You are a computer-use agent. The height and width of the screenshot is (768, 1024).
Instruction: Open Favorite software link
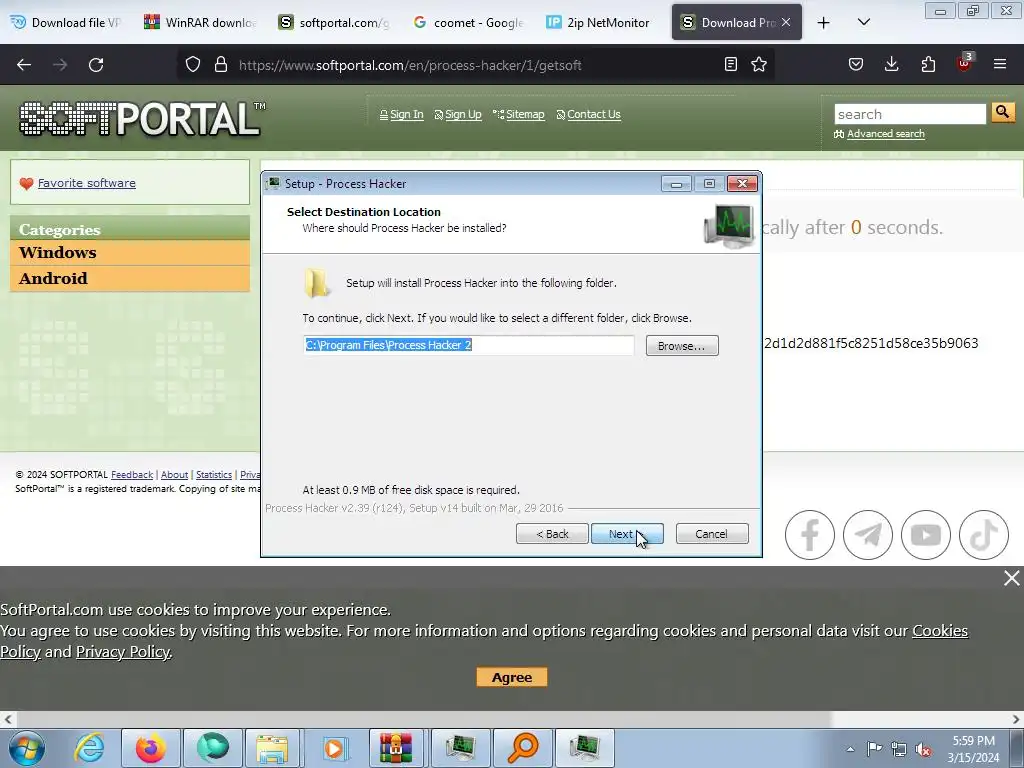pos(87,183)
